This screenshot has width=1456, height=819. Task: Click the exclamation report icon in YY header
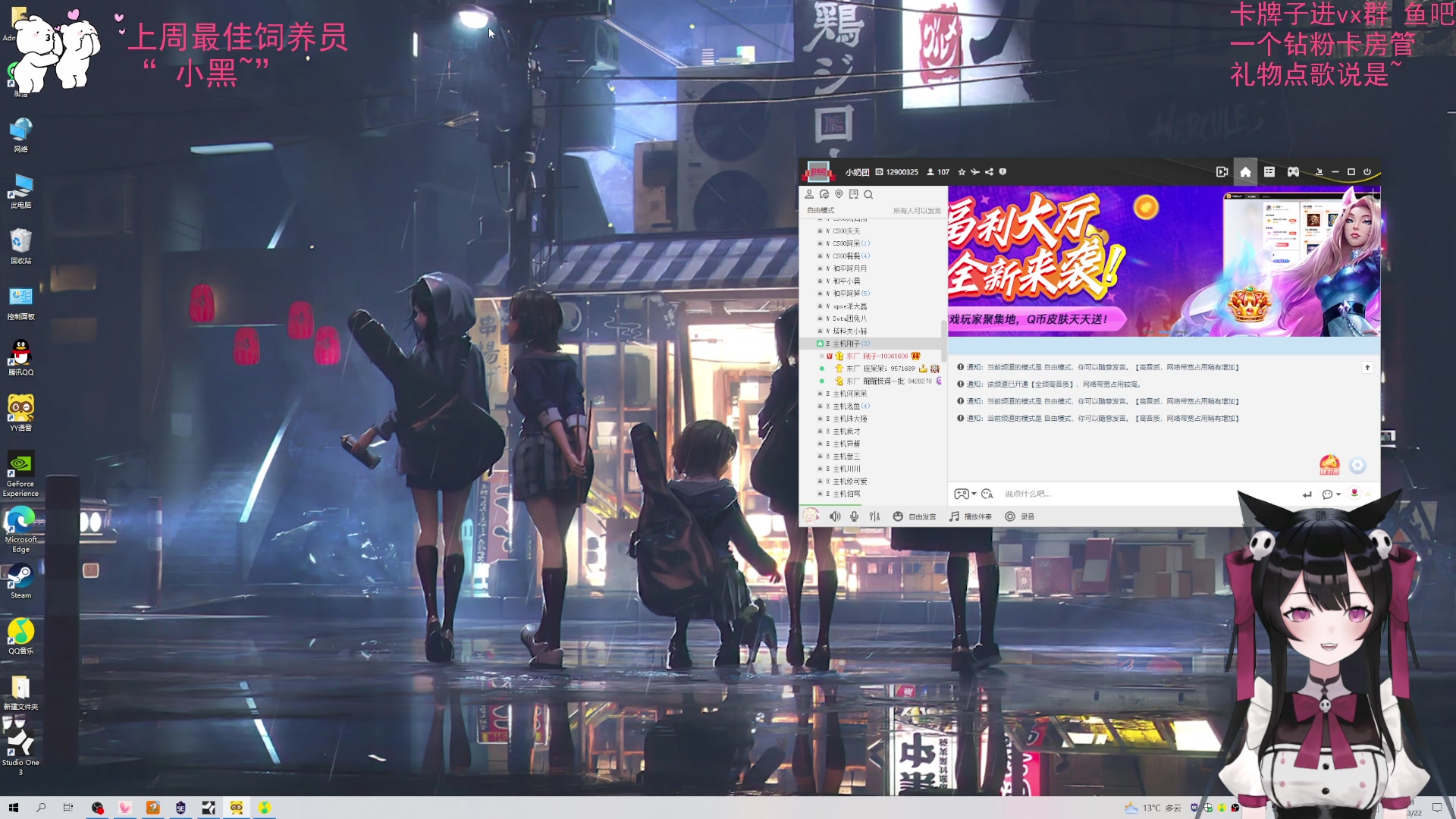[x=1003, y=172]
